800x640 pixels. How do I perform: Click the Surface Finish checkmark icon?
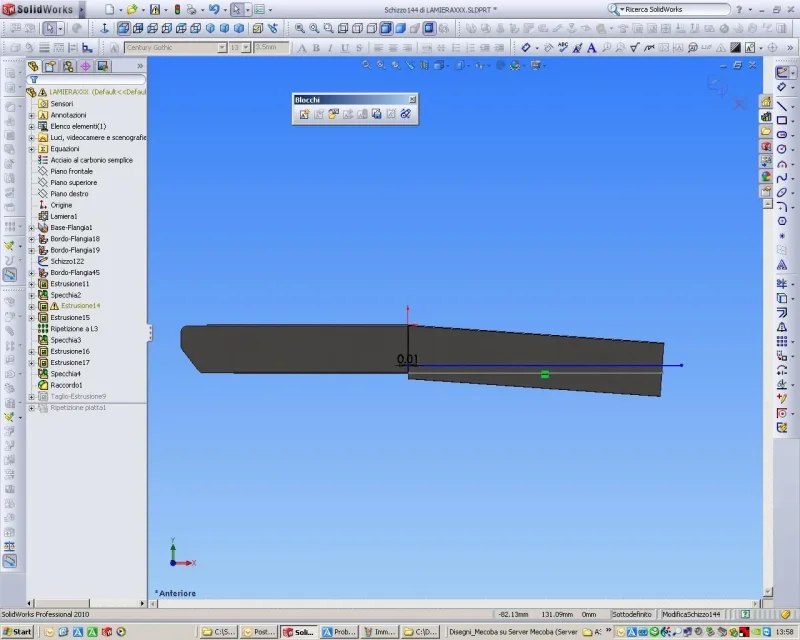point(635,47)
